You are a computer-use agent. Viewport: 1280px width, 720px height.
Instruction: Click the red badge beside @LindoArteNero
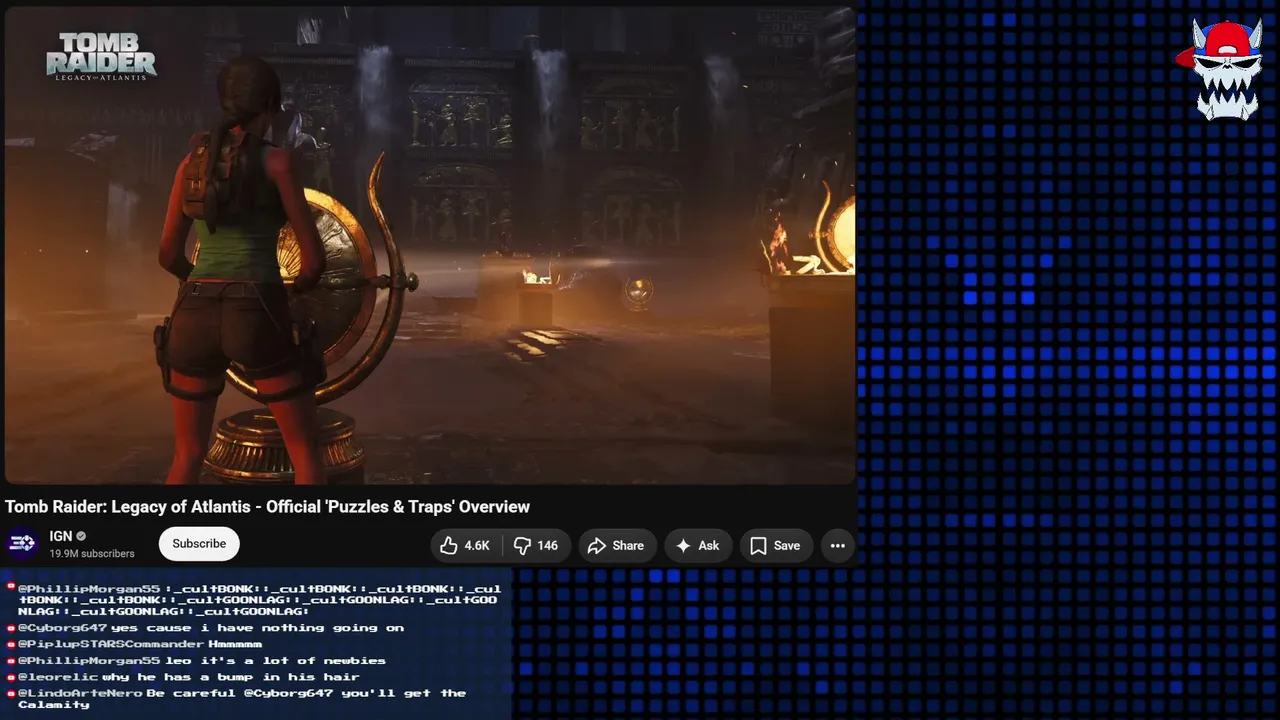click(11, 693)
